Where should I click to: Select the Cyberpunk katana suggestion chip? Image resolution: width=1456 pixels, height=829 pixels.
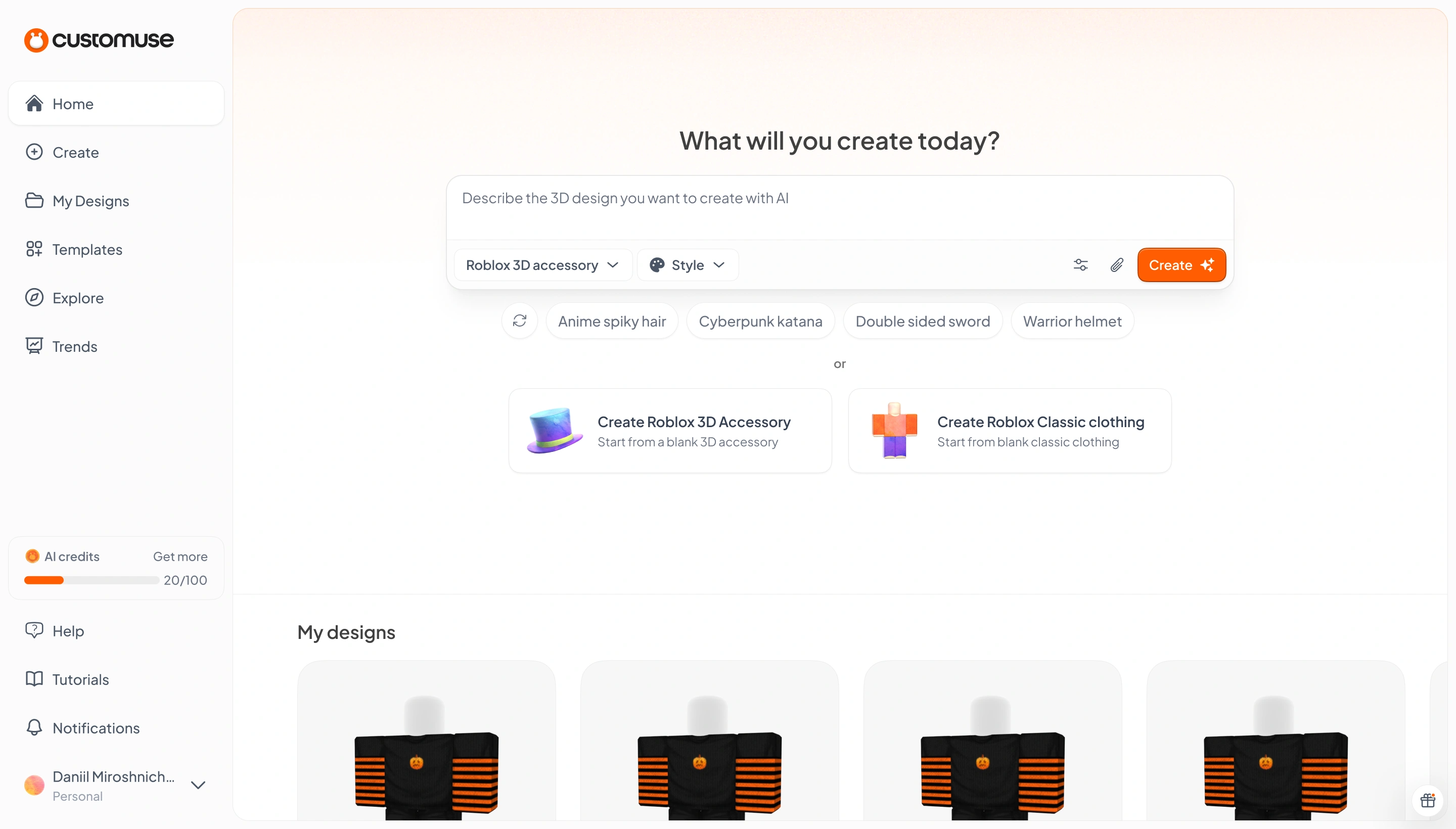[x=760, y=321]
